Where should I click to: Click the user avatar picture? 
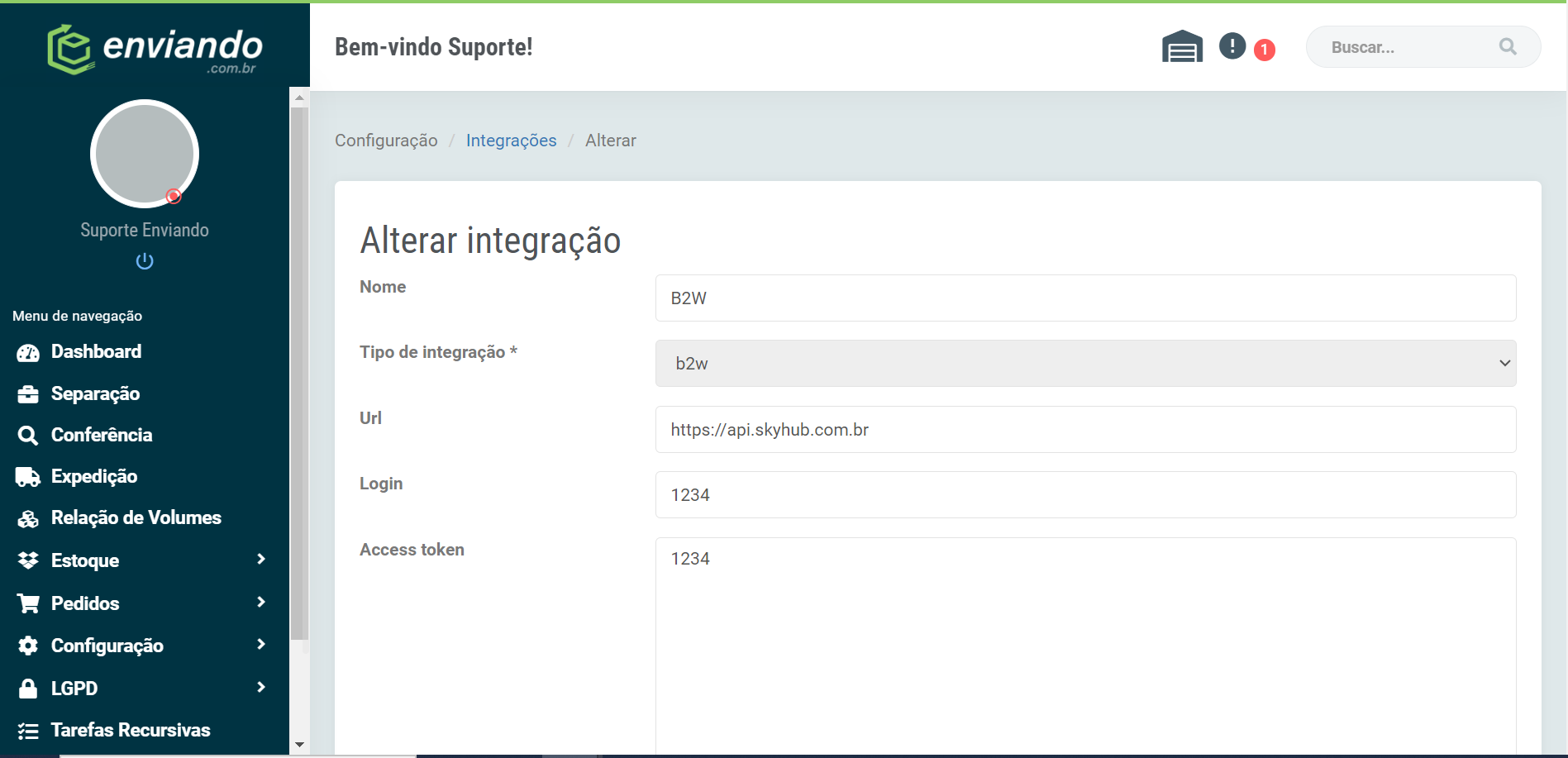tap(145, 154)
